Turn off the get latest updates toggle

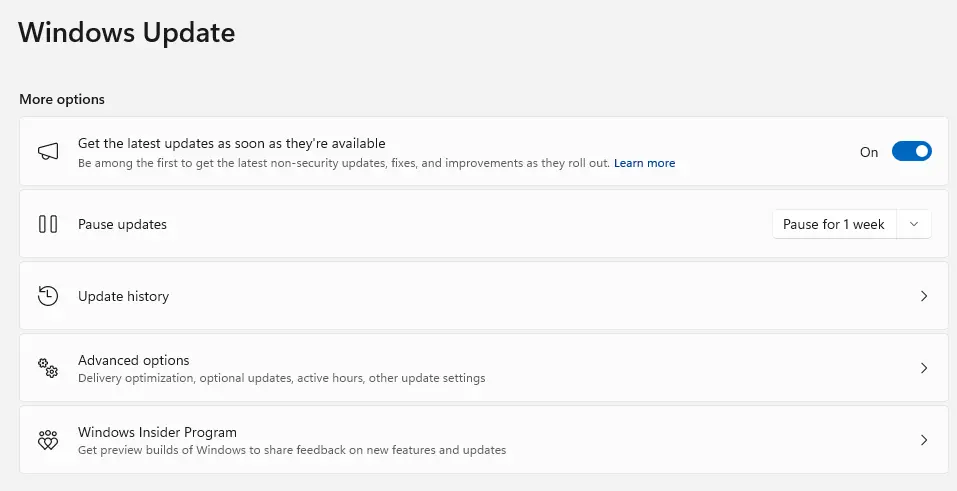pos(911,152)
